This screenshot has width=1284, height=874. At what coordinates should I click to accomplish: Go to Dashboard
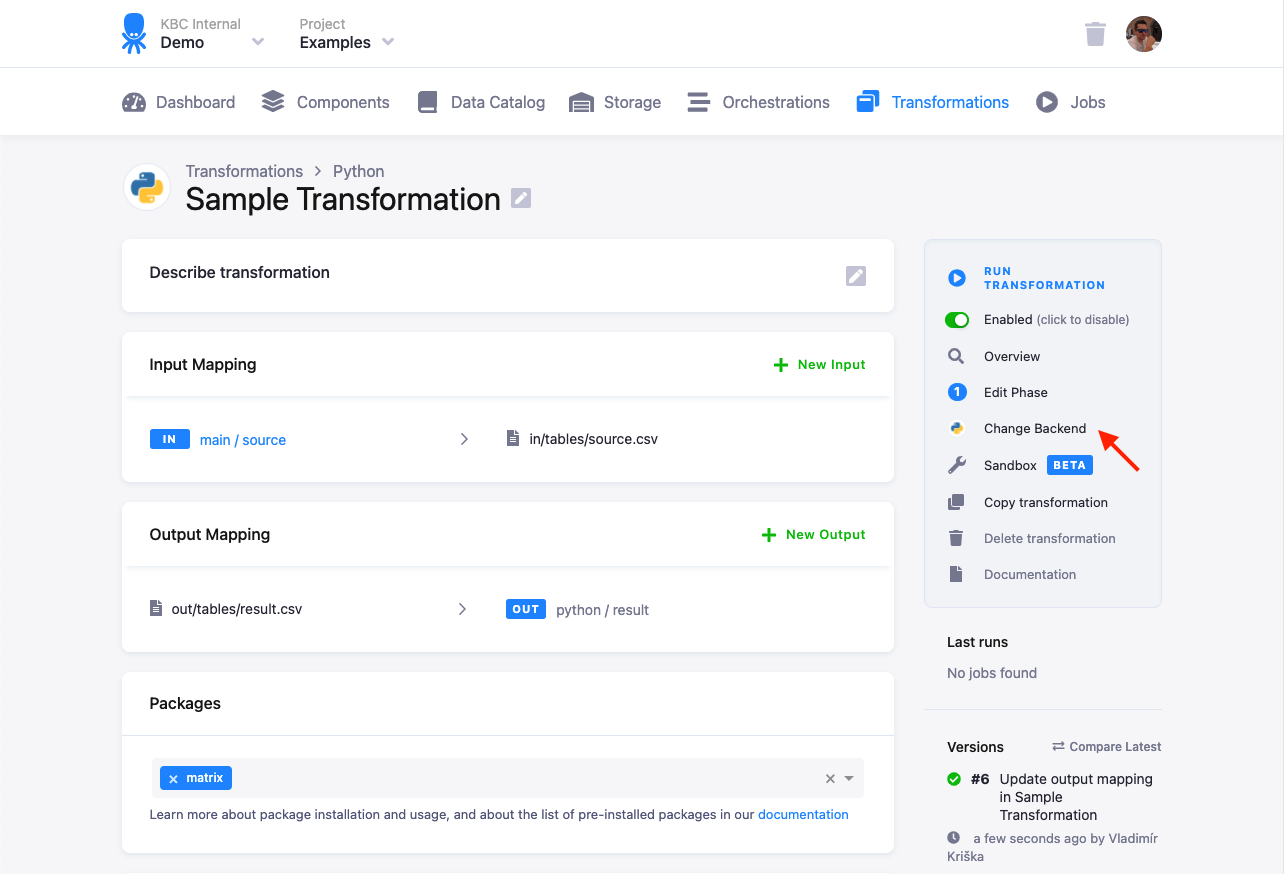coord(178,102)
